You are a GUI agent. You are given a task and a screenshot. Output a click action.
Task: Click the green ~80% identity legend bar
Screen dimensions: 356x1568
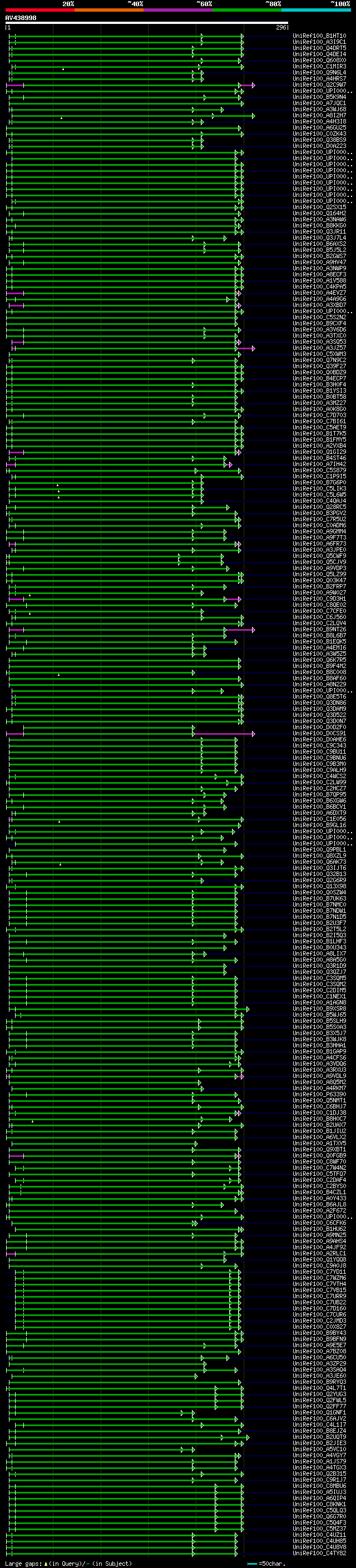(247, 10)
